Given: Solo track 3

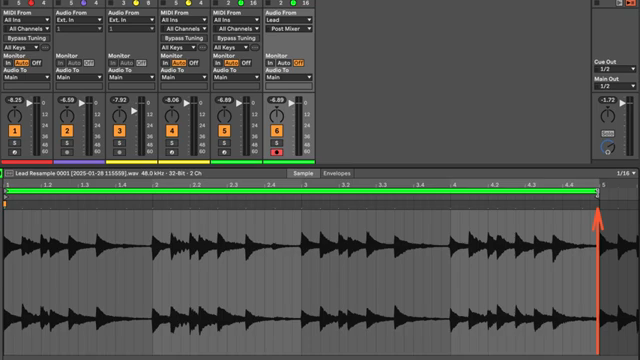Looking at the screenshot, I should click(x=119, y=143).
